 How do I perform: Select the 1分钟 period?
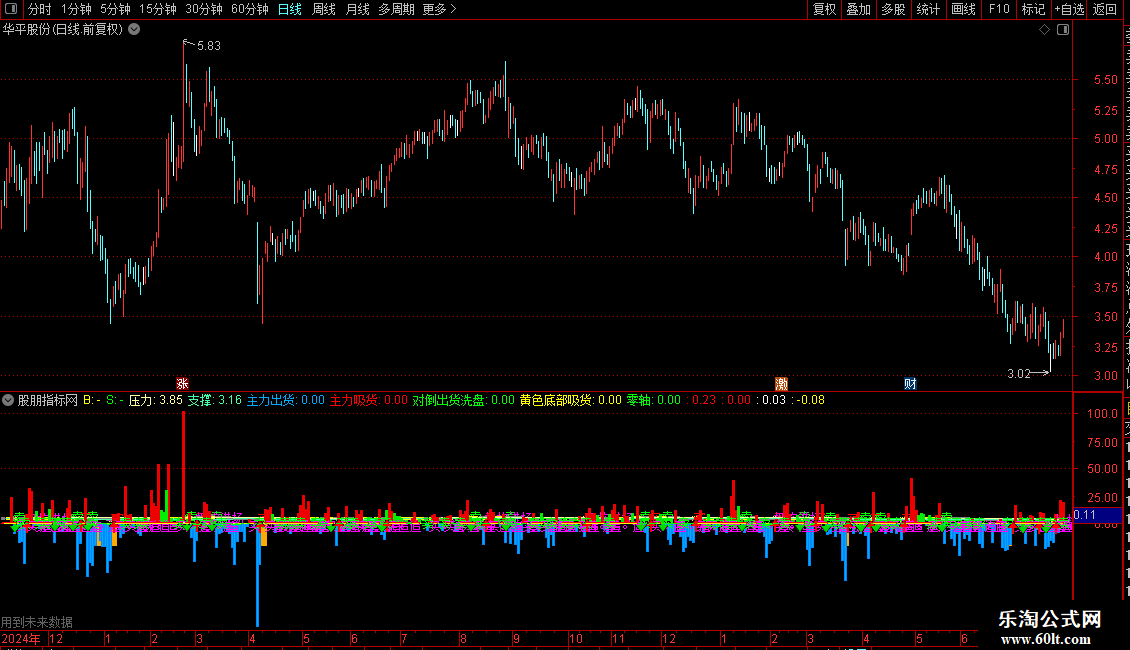click(76, 9)
